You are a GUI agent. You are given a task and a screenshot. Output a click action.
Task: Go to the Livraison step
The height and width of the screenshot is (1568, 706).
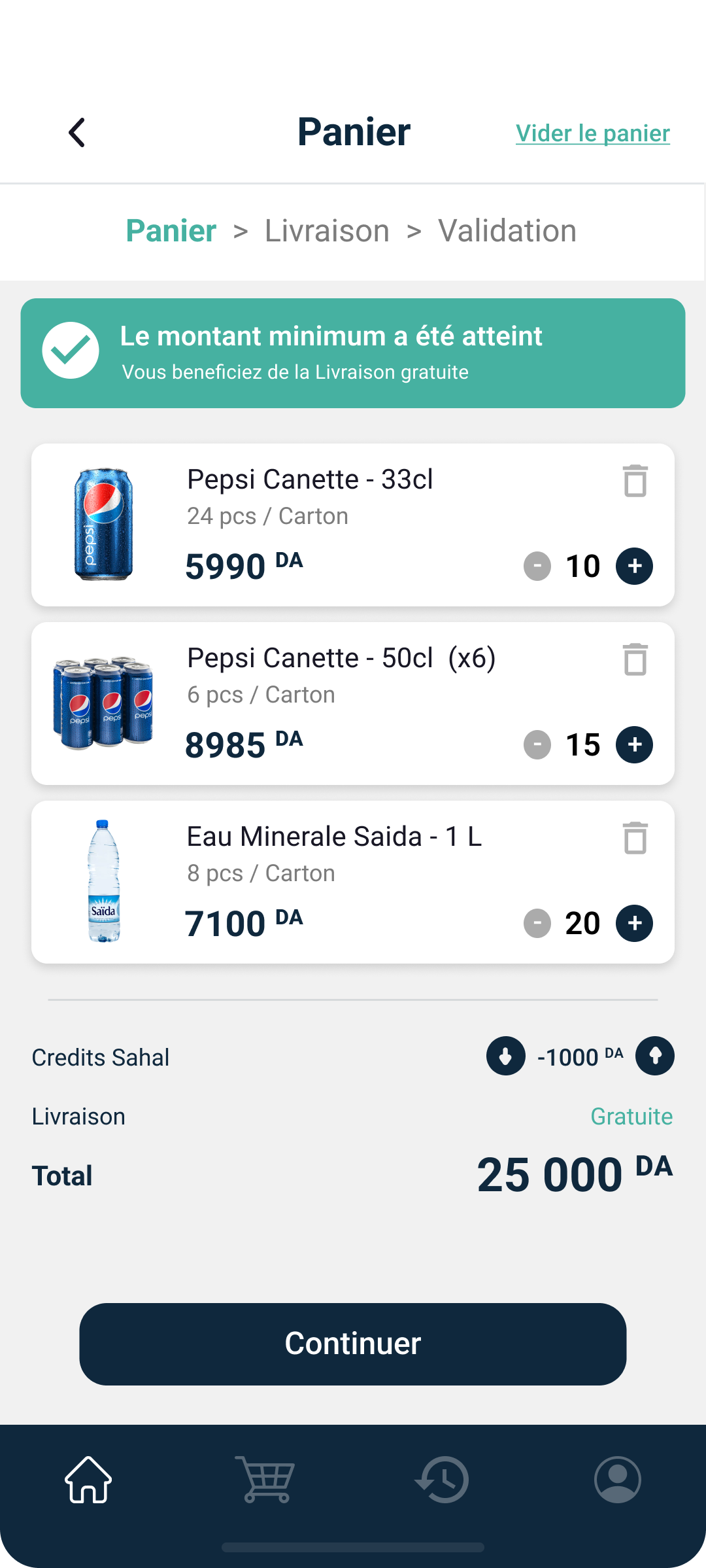(x=327, y=231)
